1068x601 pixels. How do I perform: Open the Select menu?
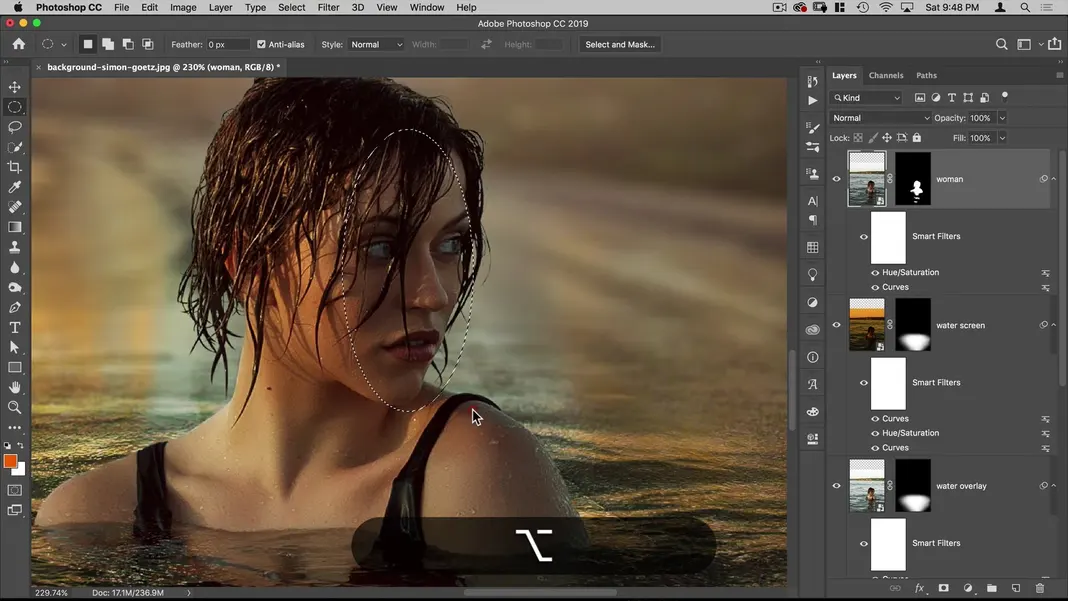click(292, 7)
